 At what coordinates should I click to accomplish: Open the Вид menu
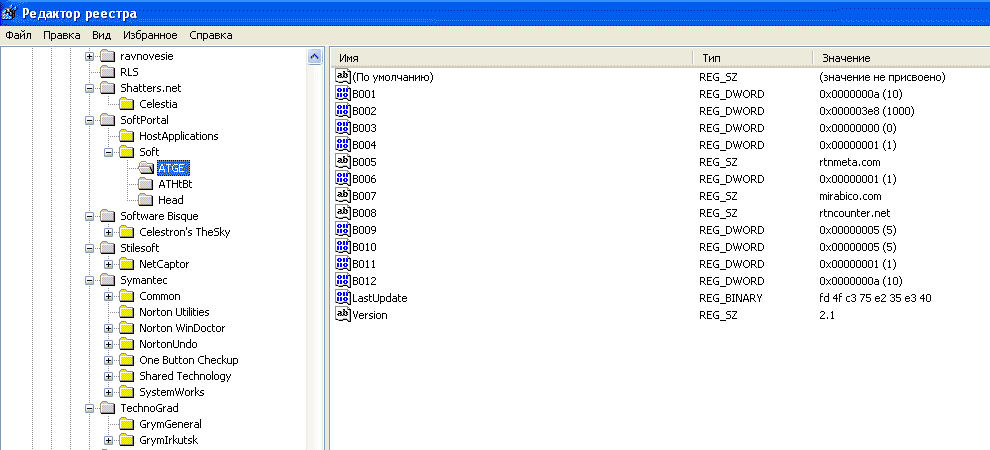tap(102, 35)
